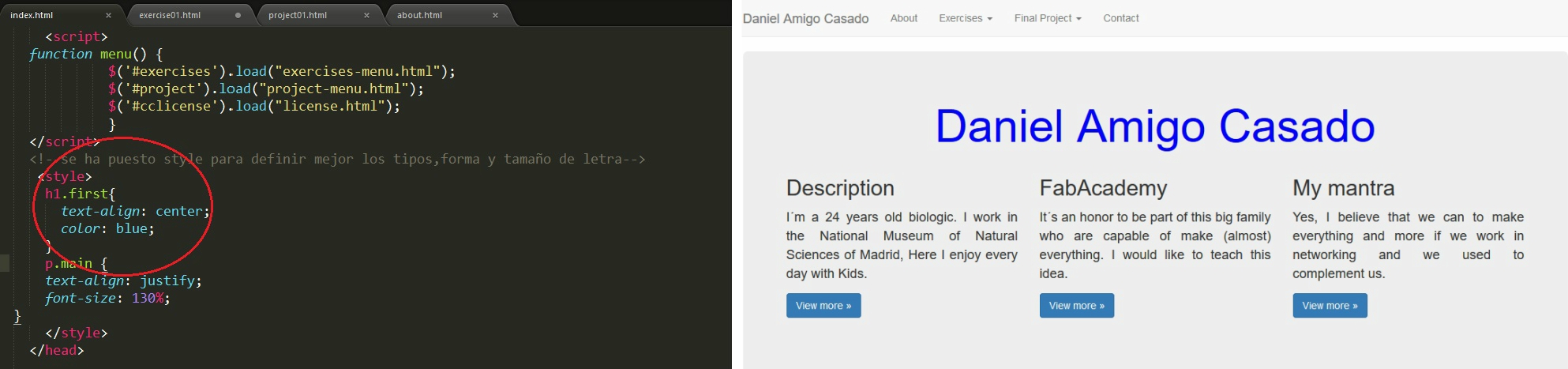Click View more under Description
Image resolution: width=1568 pixels, height=369 pixels.
823,306
